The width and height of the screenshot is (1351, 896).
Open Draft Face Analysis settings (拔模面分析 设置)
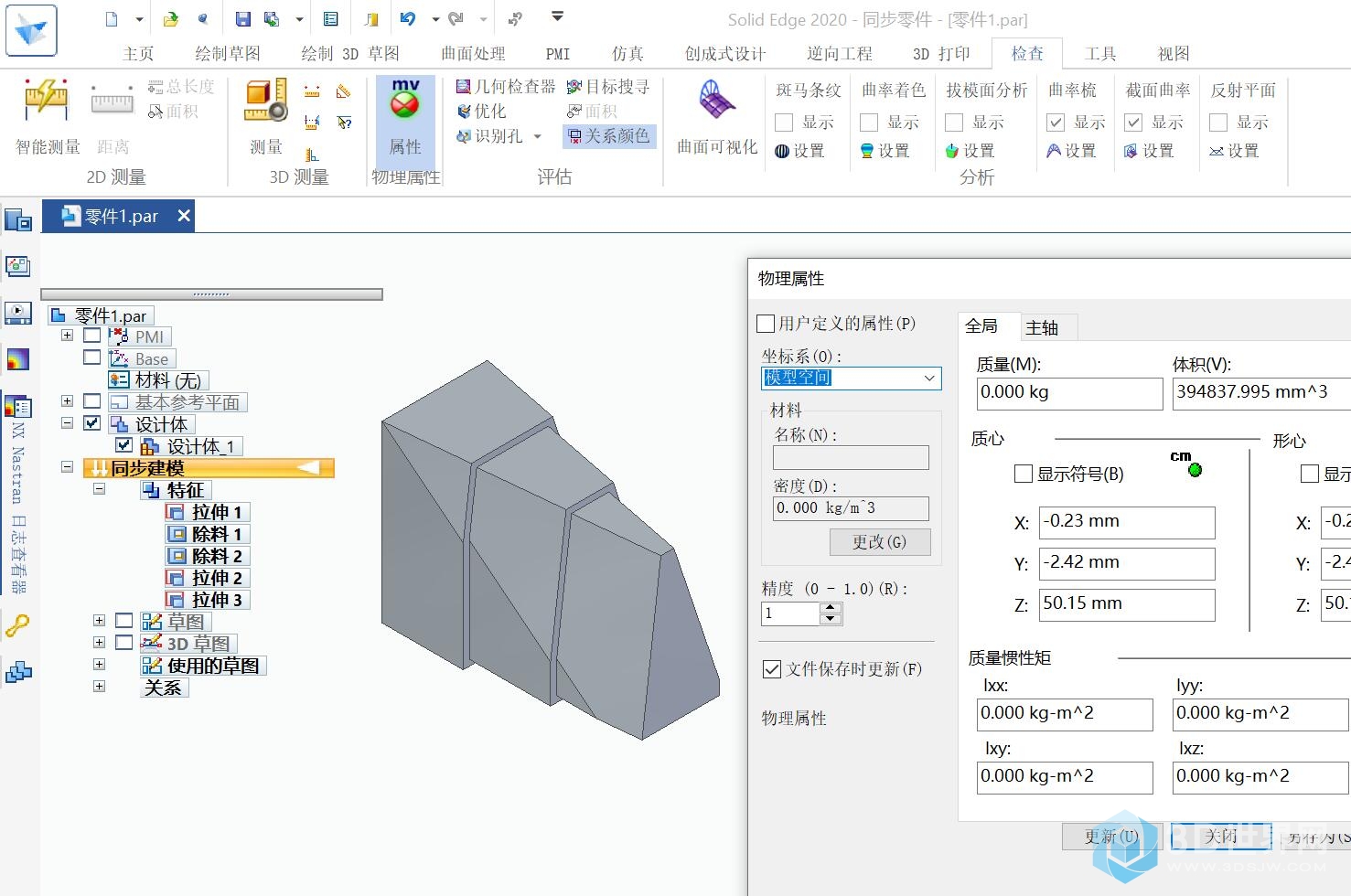click(x=970, y=151)
